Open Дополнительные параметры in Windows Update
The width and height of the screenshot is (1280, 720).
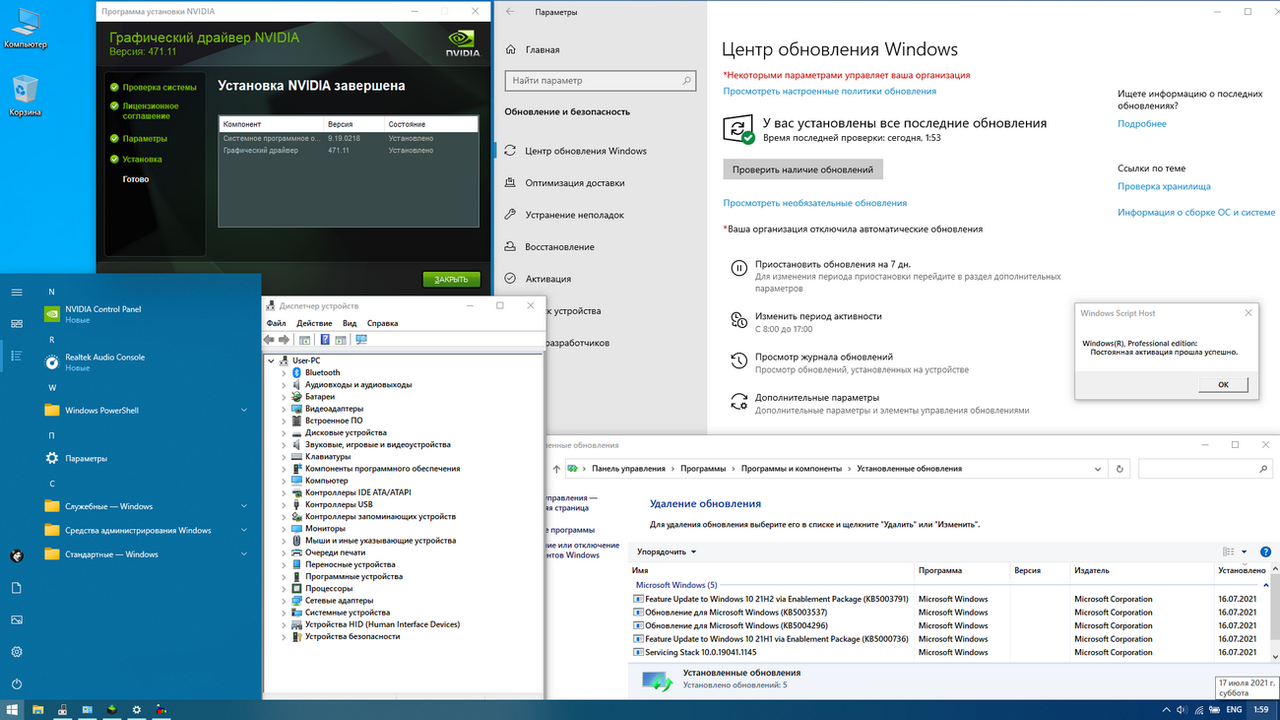coord(817,397)
